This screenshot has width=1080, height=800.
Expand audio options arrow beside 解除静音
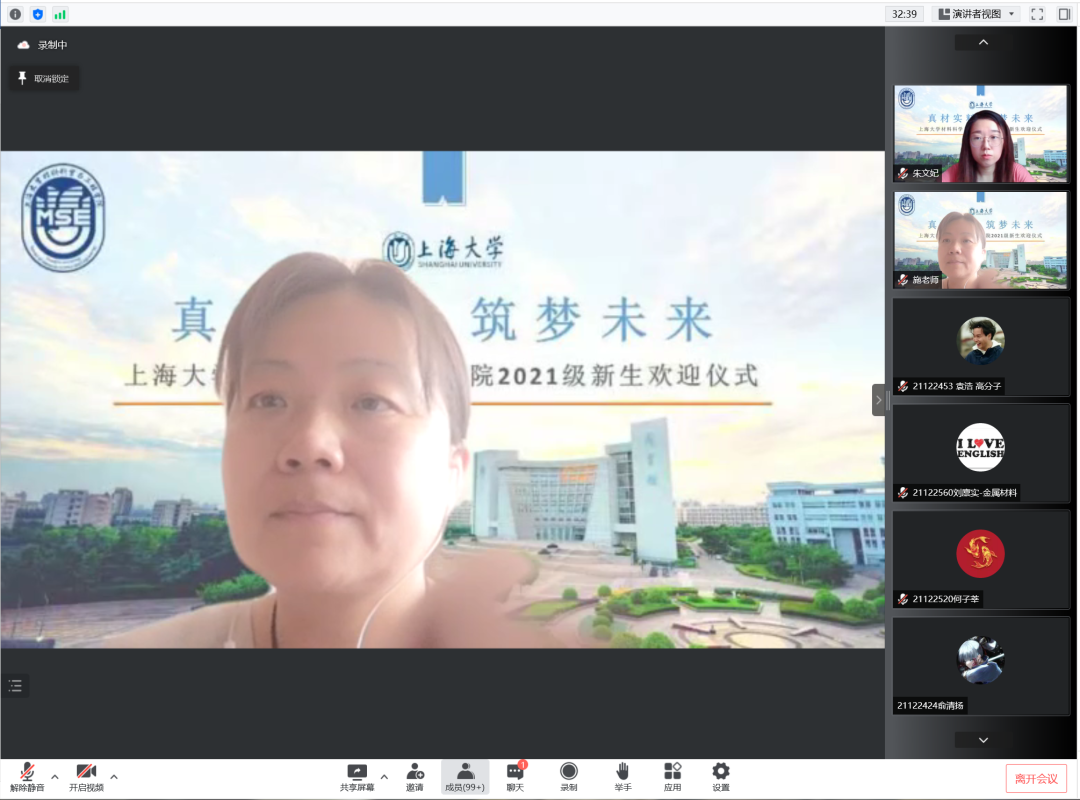coord(55,776)
